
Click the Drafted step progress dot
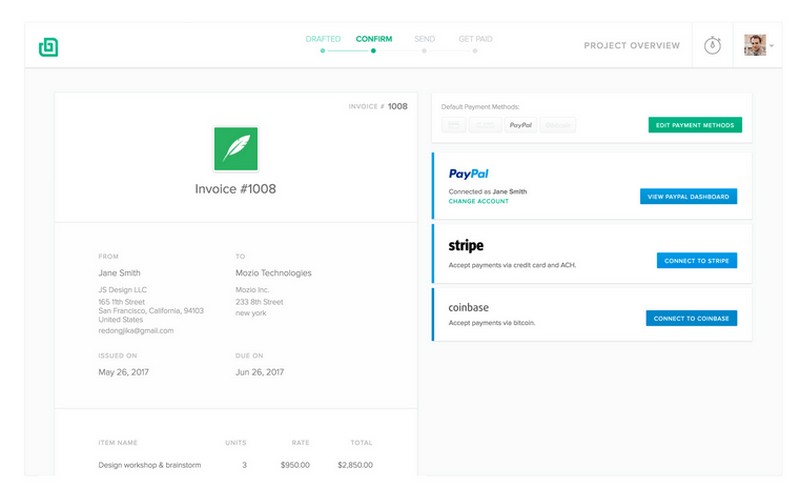click(322, 51)
